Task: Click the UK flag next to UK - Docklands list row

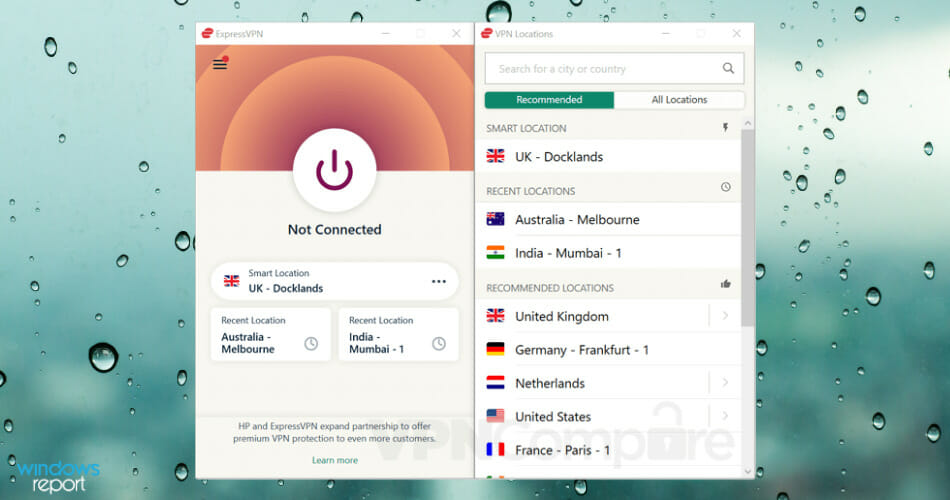Action: click(x=495, y=156)
